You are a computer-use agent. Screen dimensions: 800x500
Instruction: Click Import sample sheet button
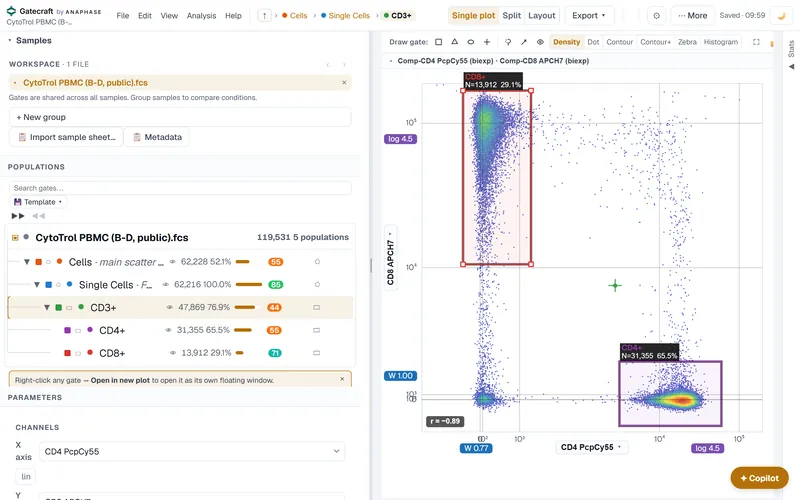coord(66,137)
